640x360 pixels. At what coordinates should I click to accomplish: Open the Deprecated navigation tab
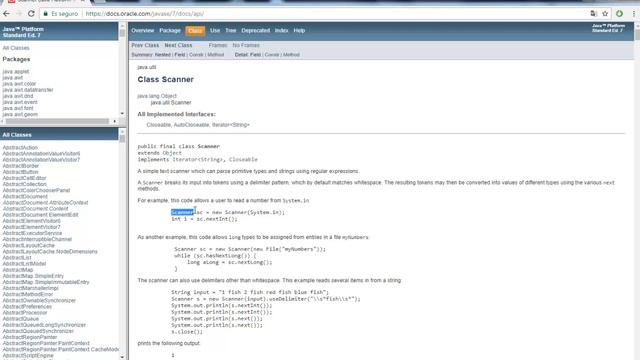tap(256, 31)
